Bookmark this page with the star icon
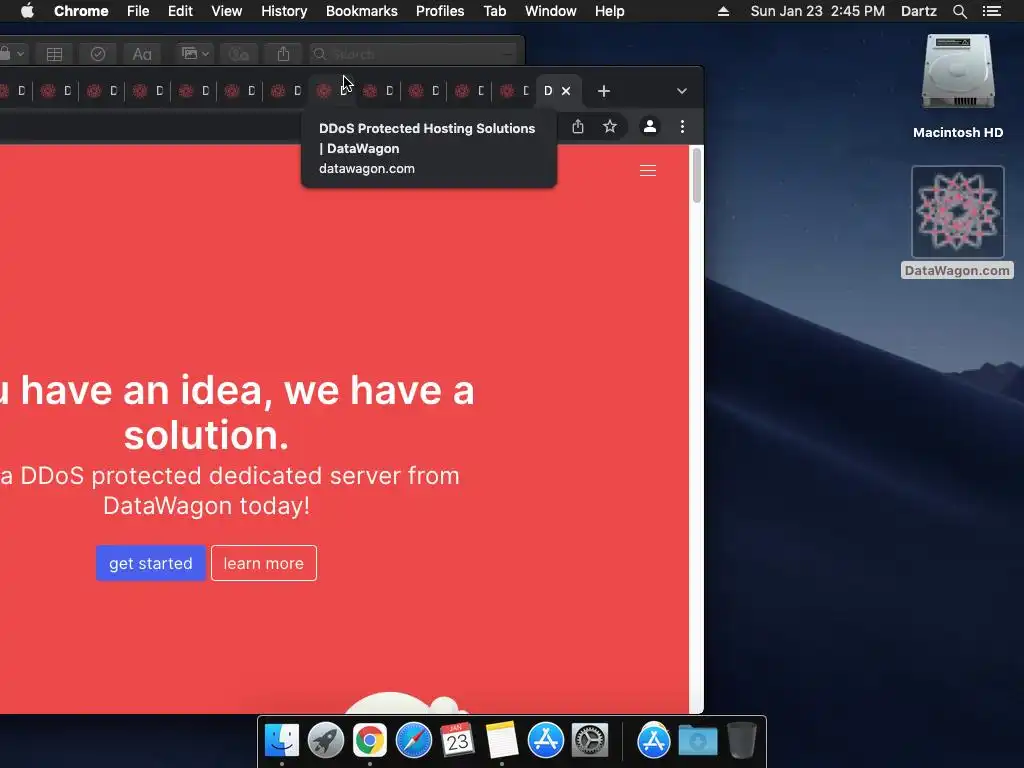Viewport: 1024px width, 768px height. click(x=610, y=126)
